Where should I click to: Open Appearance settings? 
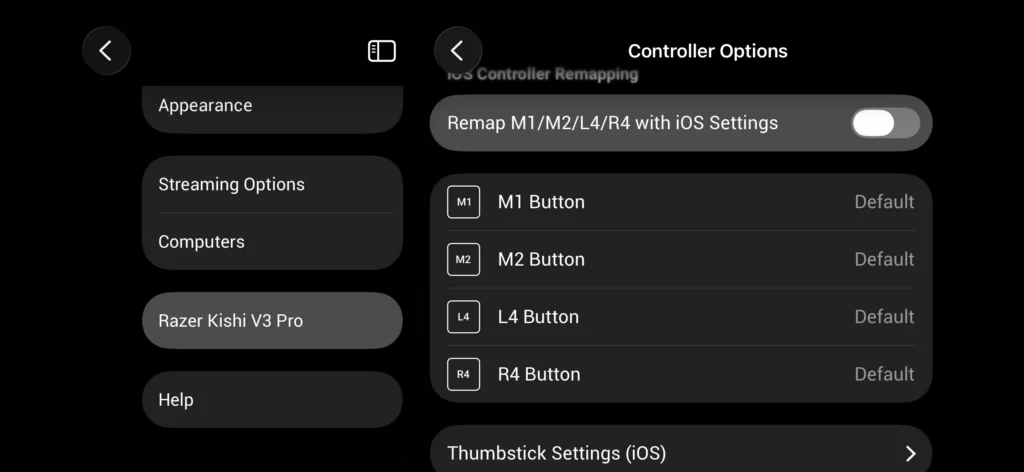(x=272, y=107)
